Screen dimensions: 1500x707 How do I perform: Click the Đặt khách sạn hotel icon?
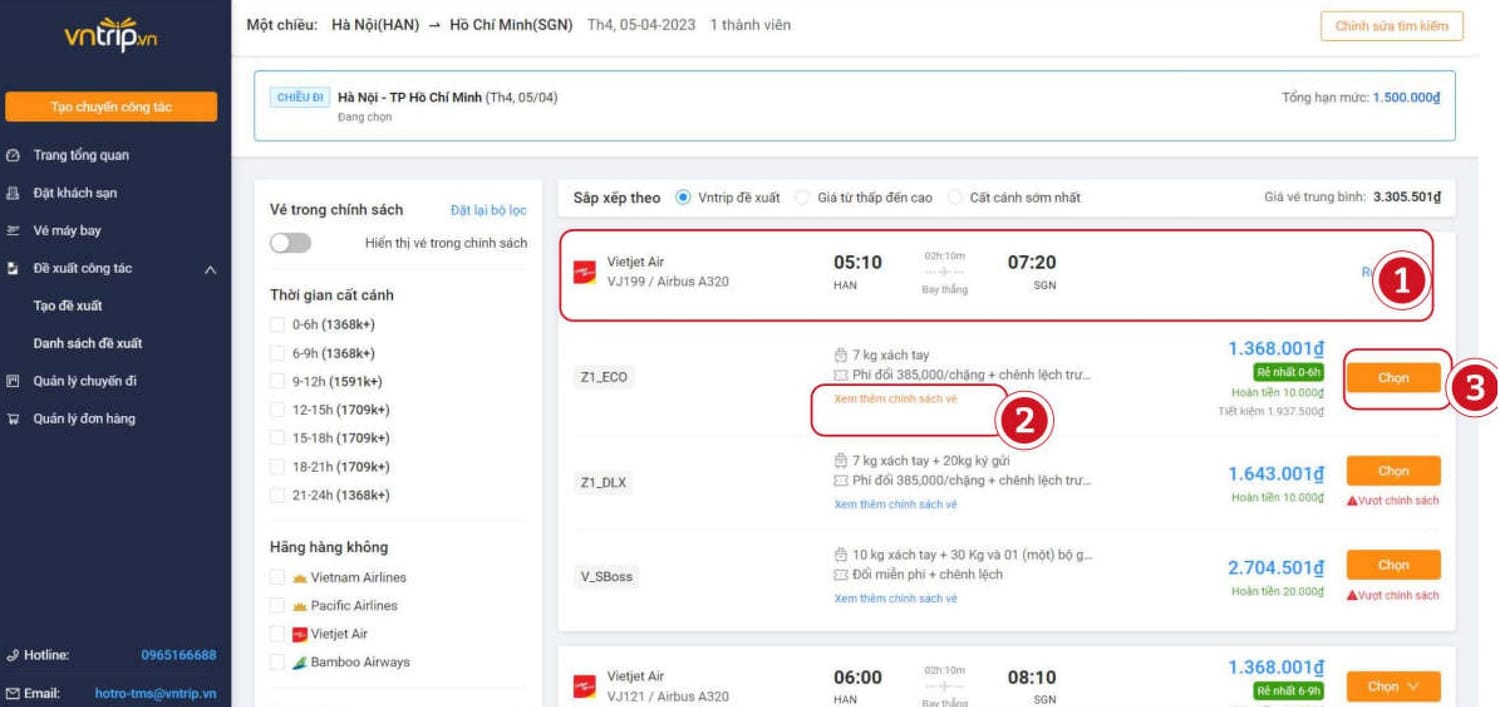(x=13, y=193)
